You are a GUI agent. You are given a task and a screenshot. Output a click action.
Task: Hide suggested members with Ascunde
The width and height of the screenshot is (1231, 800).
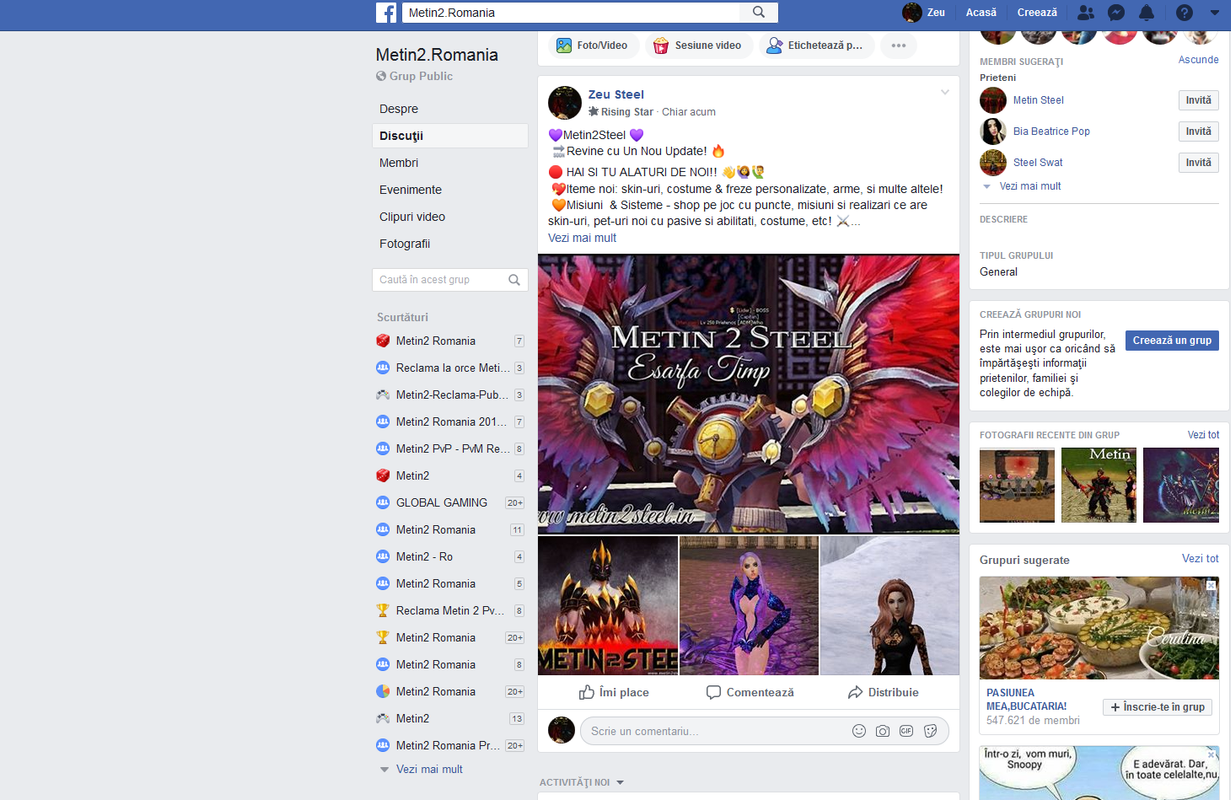(x=1198, y=60)
